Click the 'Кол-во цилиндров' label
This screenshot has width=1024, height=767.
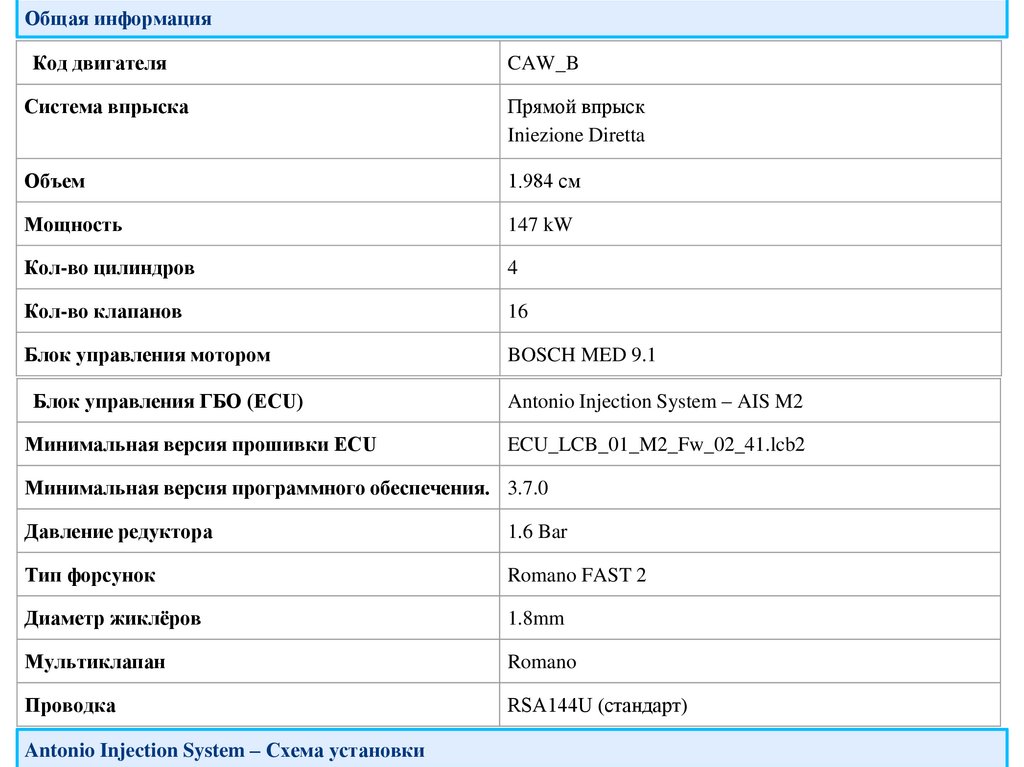click(110, 269)
